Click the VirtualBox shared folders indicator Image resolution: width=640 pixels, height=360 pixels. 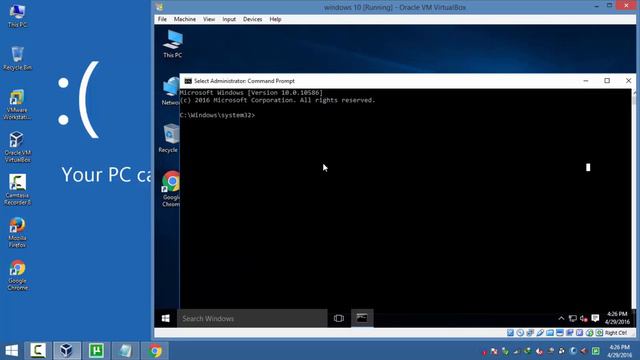pos(550,333)
